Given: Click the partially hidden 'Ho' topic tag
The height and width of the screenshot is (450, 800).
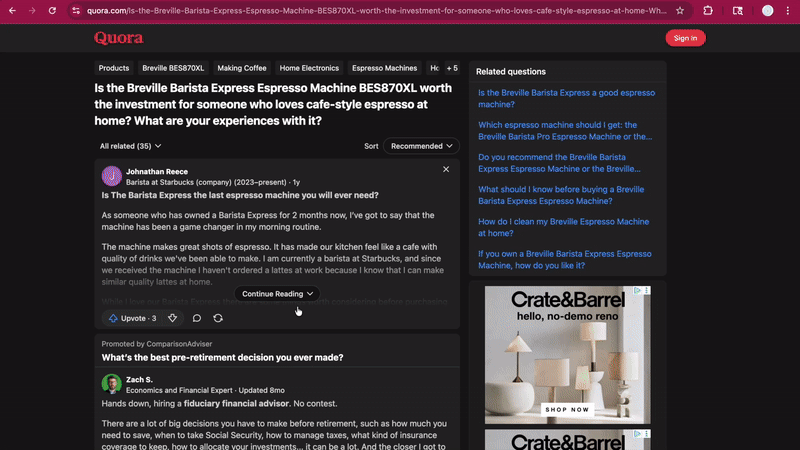Looking at the screenshot, I should pos(434,68).
